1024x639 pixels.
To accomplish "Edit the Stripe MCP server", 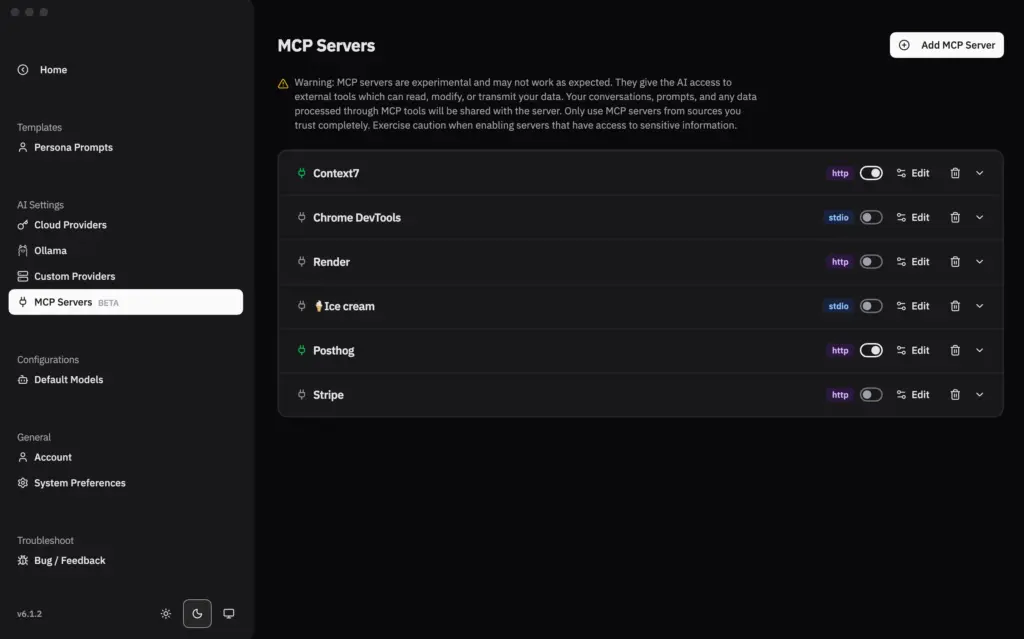I will (x=913, y=394).
